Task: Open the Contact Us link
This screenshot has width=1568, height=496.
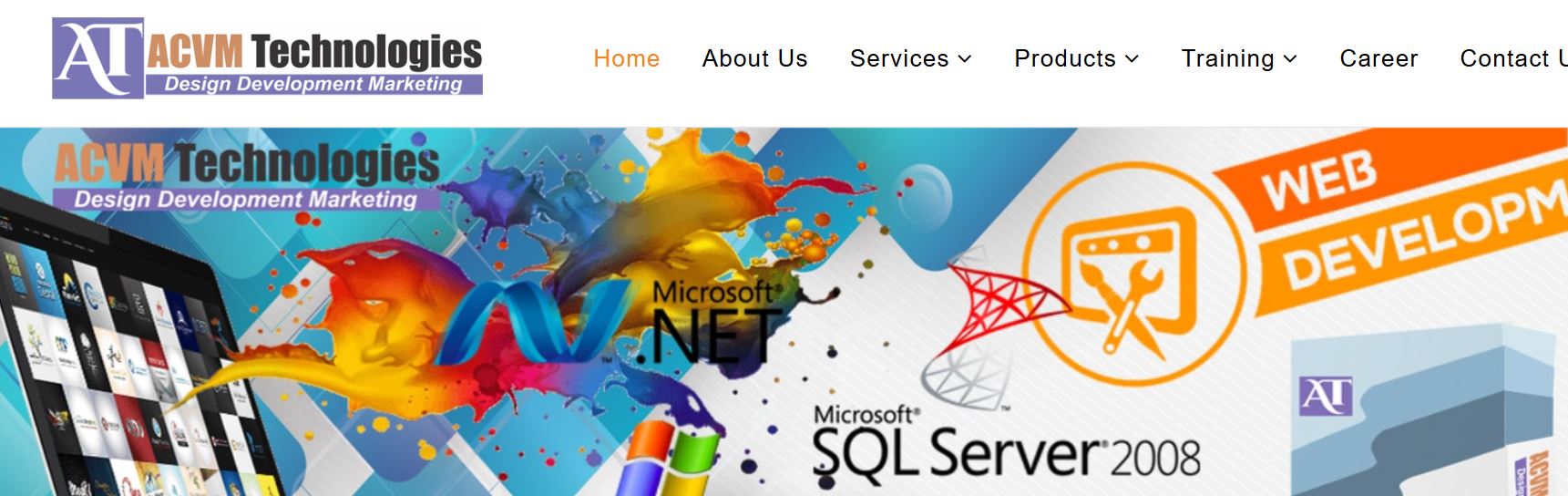Action: [x=1513, y=58]
